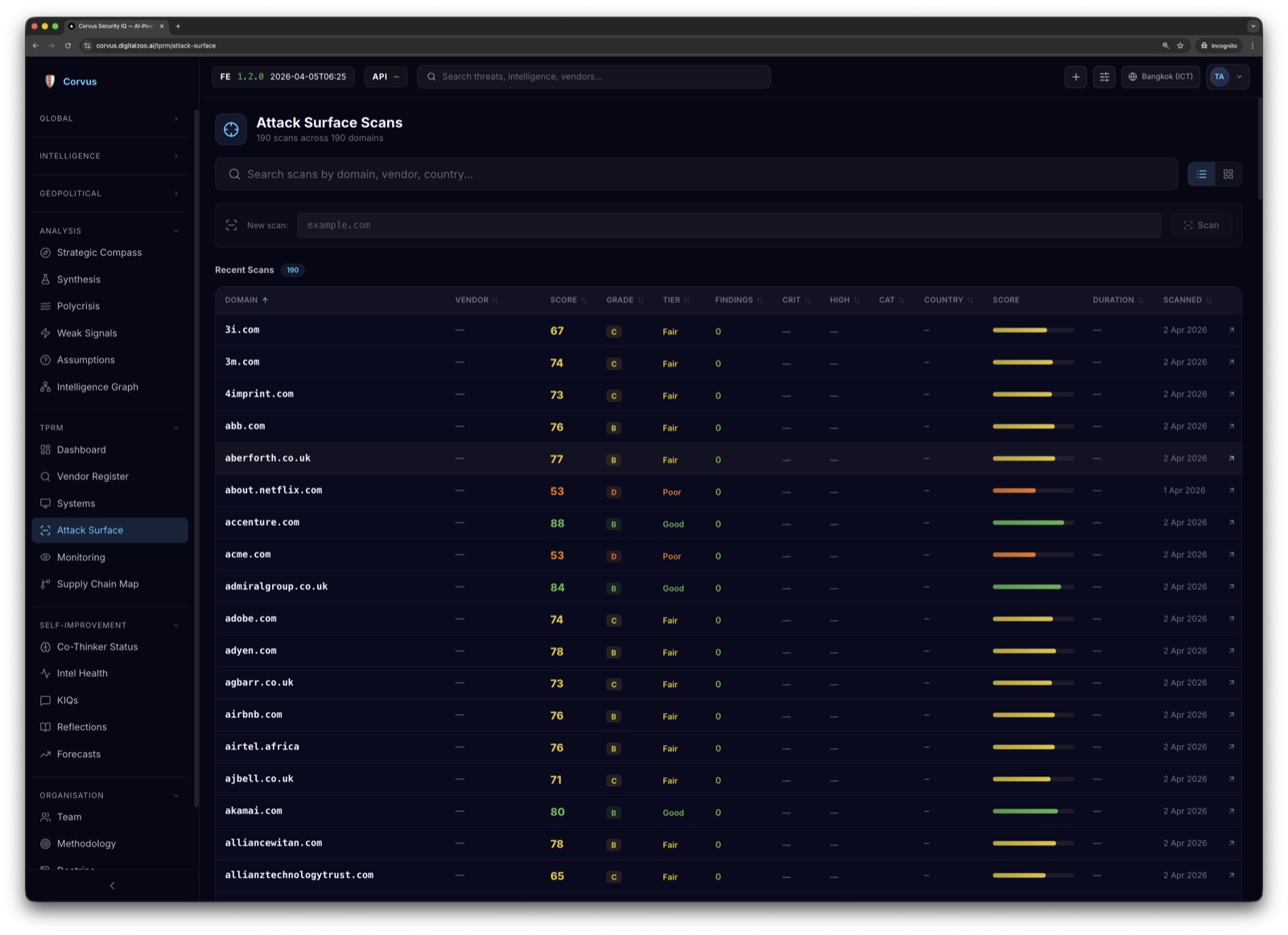This screenshot has height=935, width=1288.
Task: Open Systems in TPRM section
Action: click(x=76, y=503)
